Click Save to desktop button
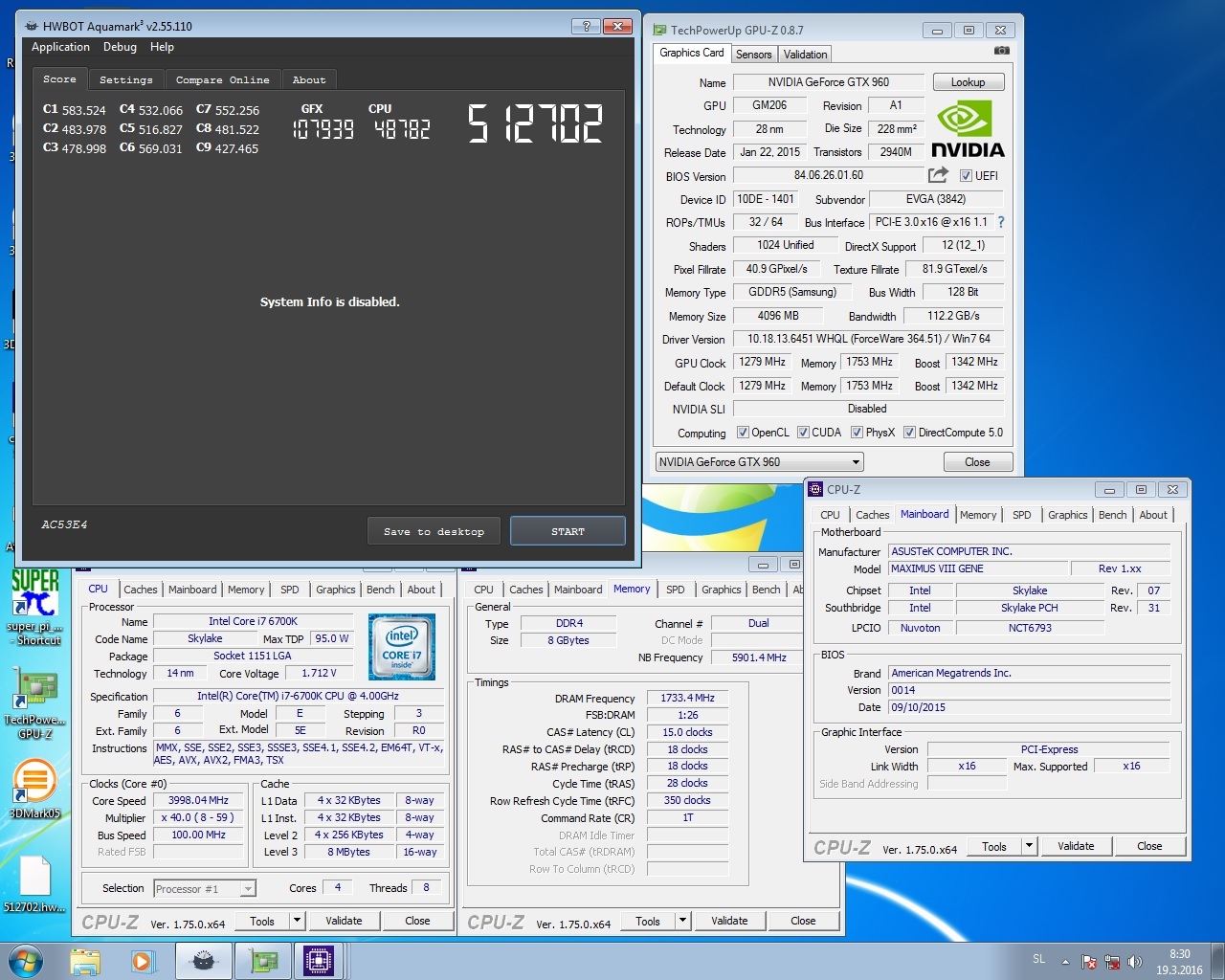 tap(434, 531)
